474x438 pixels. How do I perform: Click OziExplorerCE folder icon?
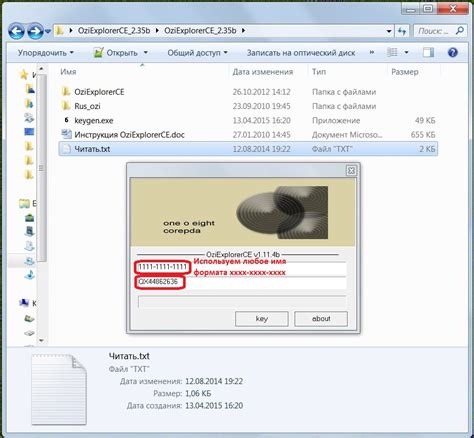click(66, 91)
